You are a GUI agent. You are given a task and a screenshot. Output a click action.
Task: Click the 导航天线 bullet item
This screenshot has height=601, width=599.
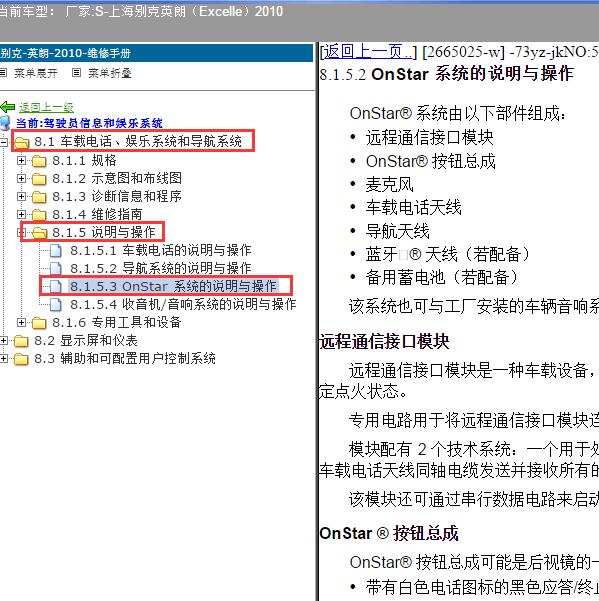pos(397,231)
